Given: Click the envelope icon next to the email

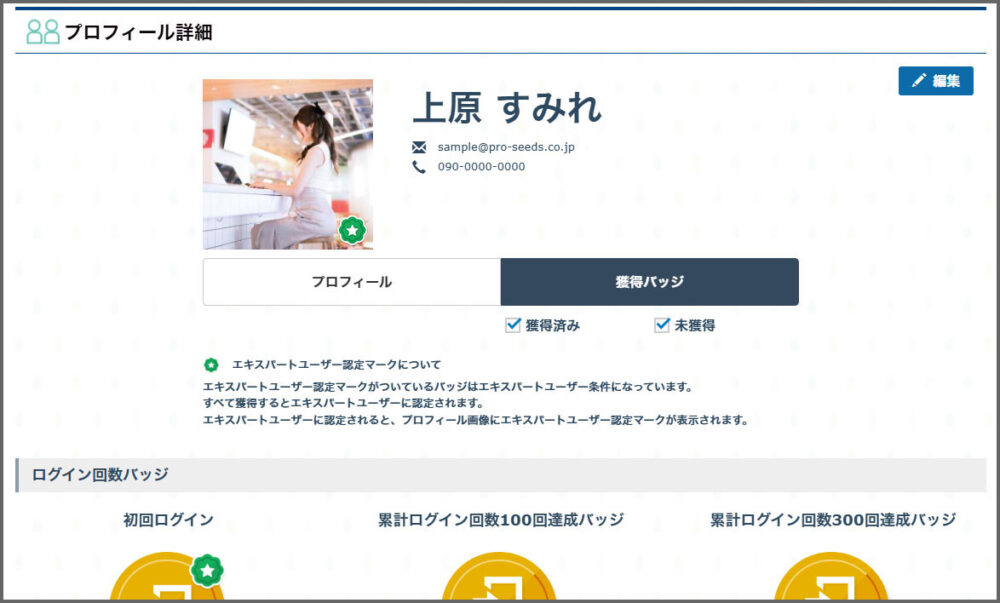Looking at the screenshot, I should (x=419, y=147).
